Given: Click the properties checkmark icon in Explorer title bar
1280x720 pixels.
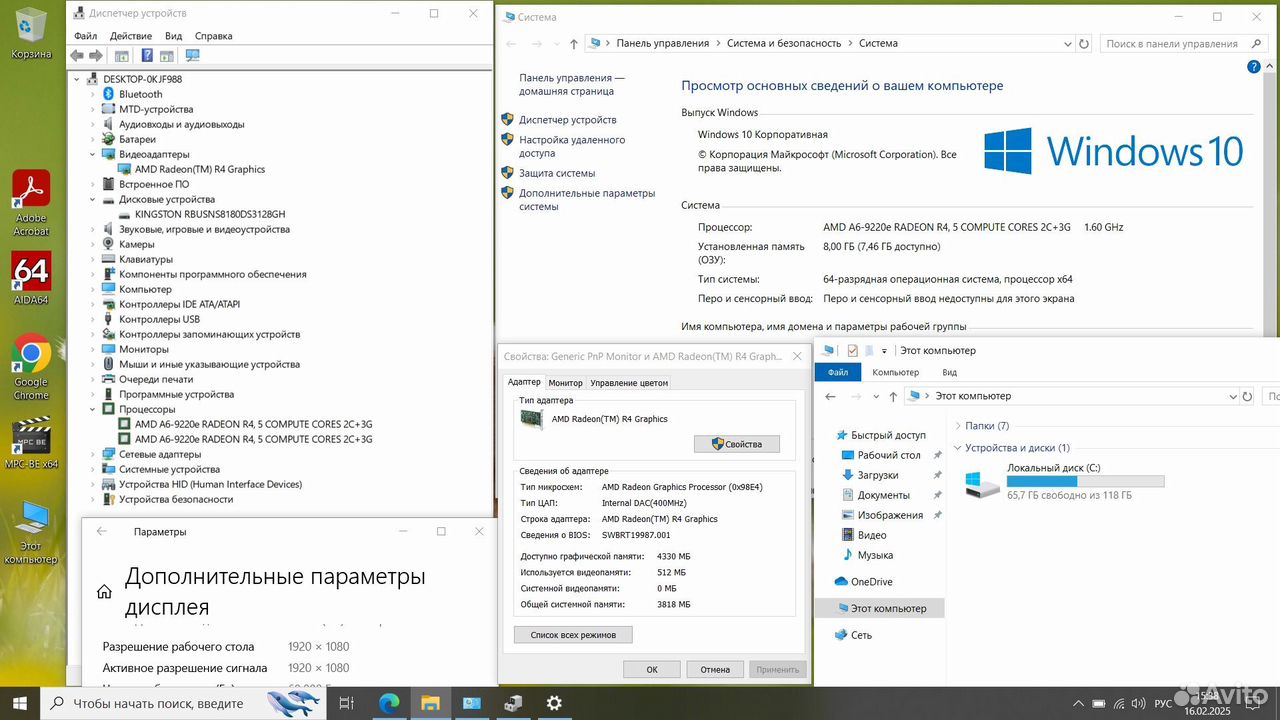Looking at the screenshot, I should [x=852, y=350].
